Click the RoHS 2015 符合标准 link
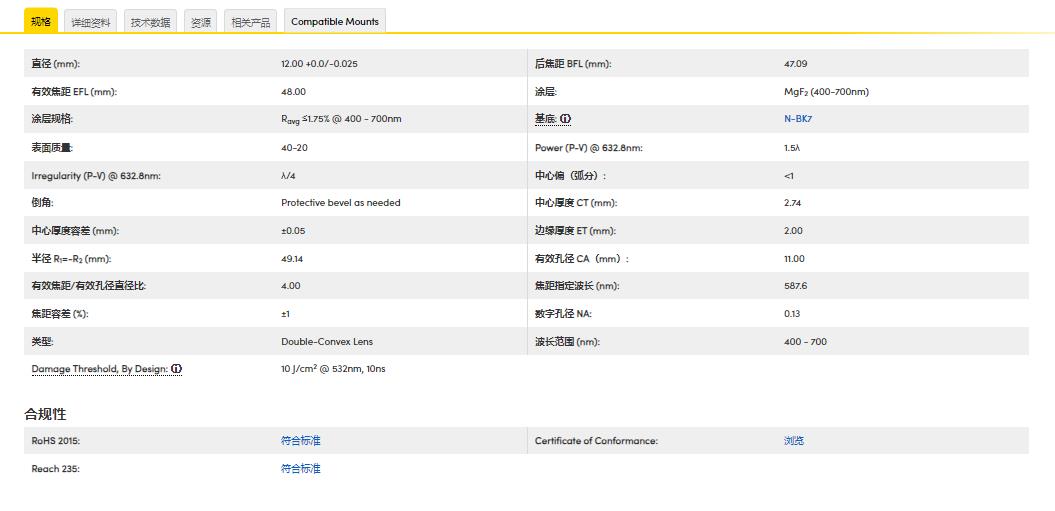 click(x=301, y=441)
